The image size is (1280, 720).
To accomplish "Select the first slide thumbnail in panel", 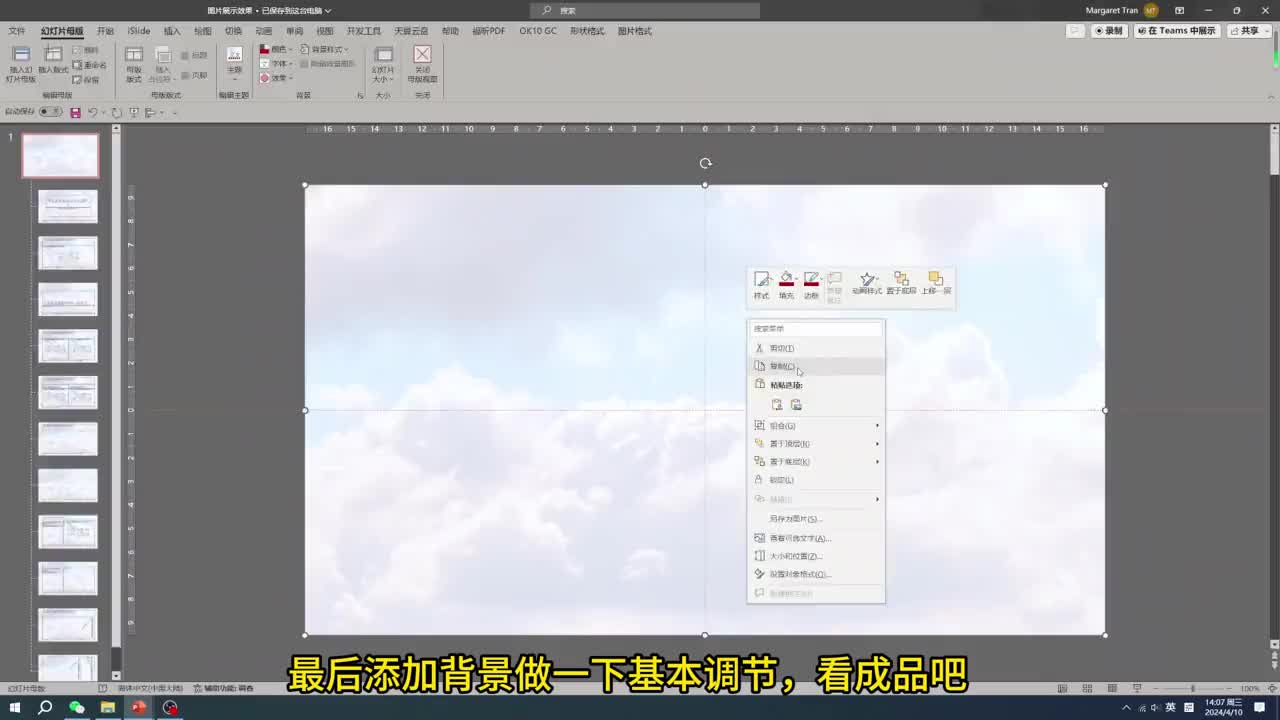I will coord(60,155).
